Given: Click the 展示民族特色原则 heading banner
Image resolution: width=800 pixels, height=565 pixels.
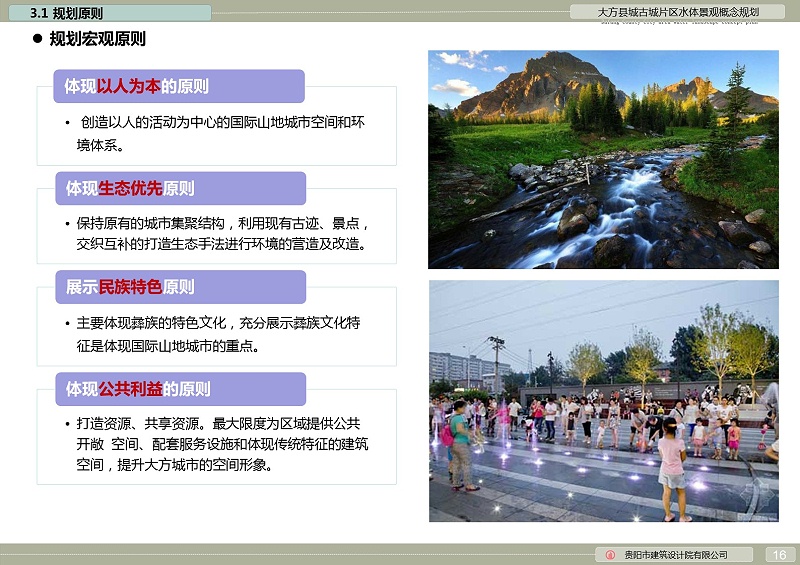Looking at the screenshot, I should [x=179, y=288].
